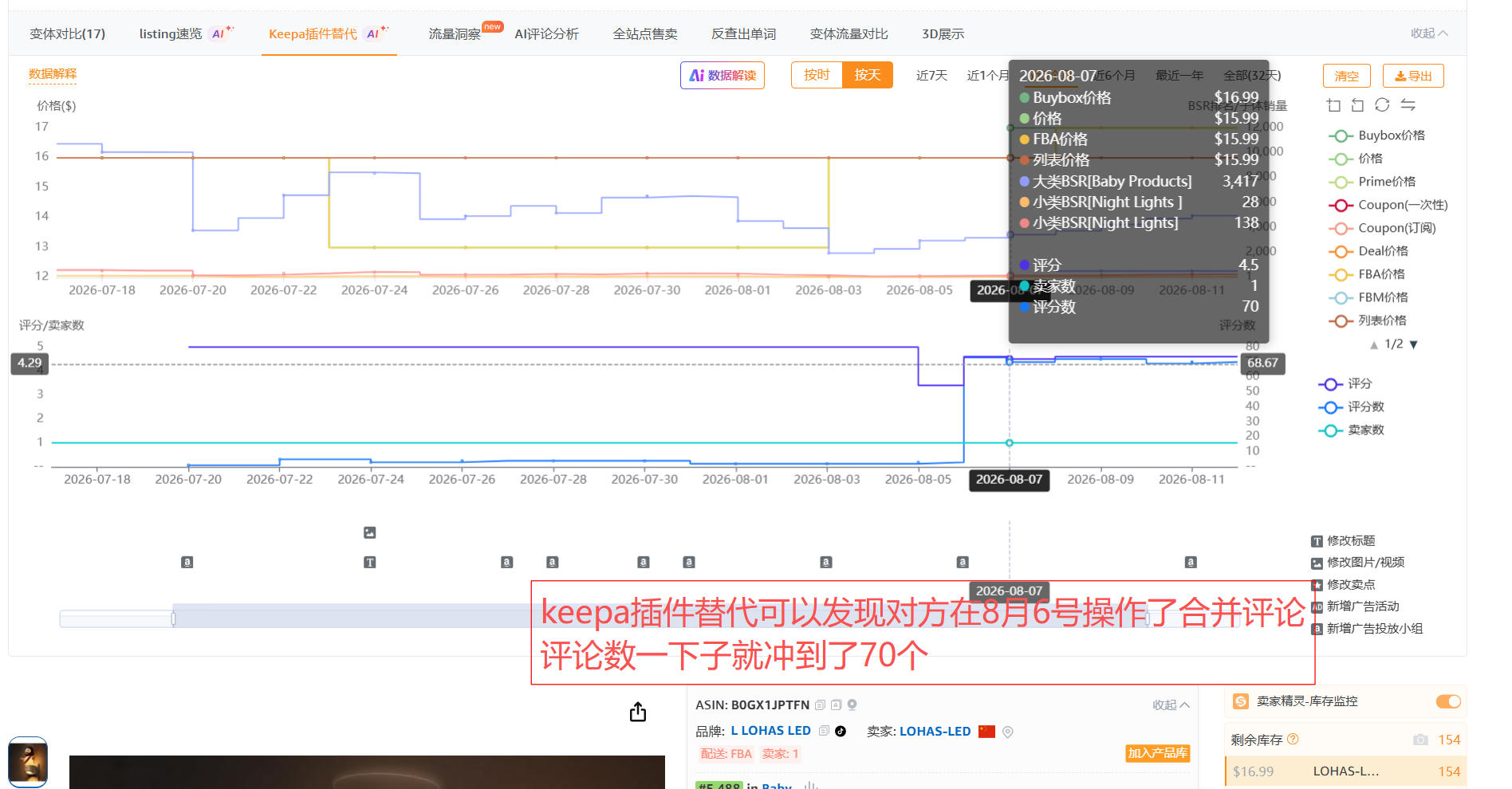
Task: Toggle the 库存监控 inventory monitoring switch
Action: (x=1448, y=701)
